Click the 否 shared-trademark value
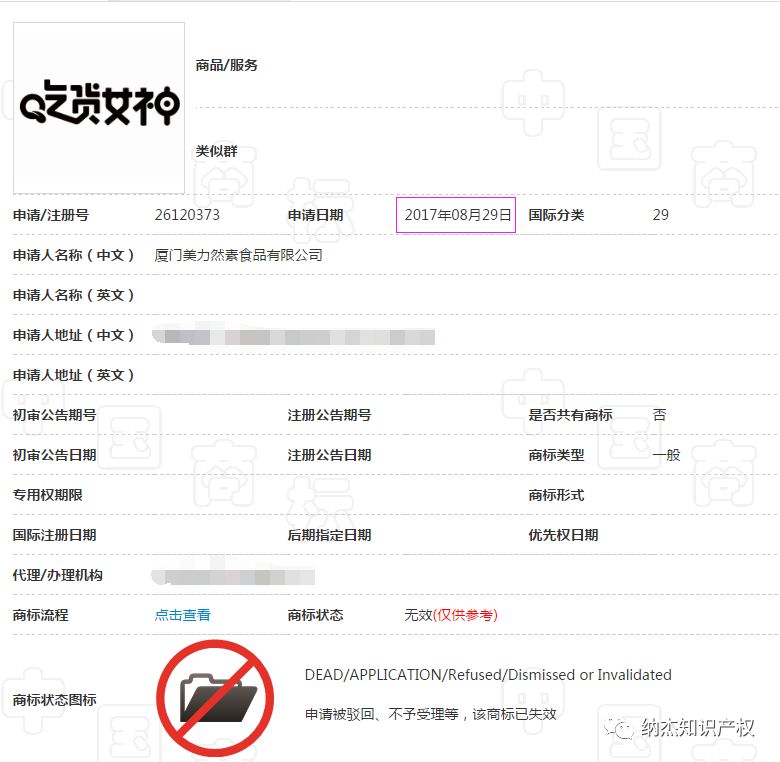Image resolution: width=780 pixels, height=762 pixels. 659,415
